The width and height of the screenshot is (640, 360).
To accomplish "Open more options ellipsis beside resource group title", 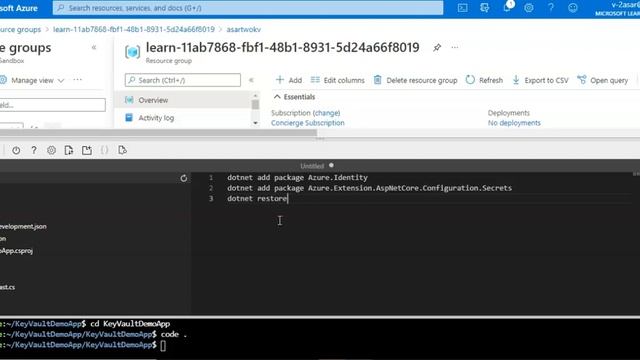I will click(x=455, y=48).
